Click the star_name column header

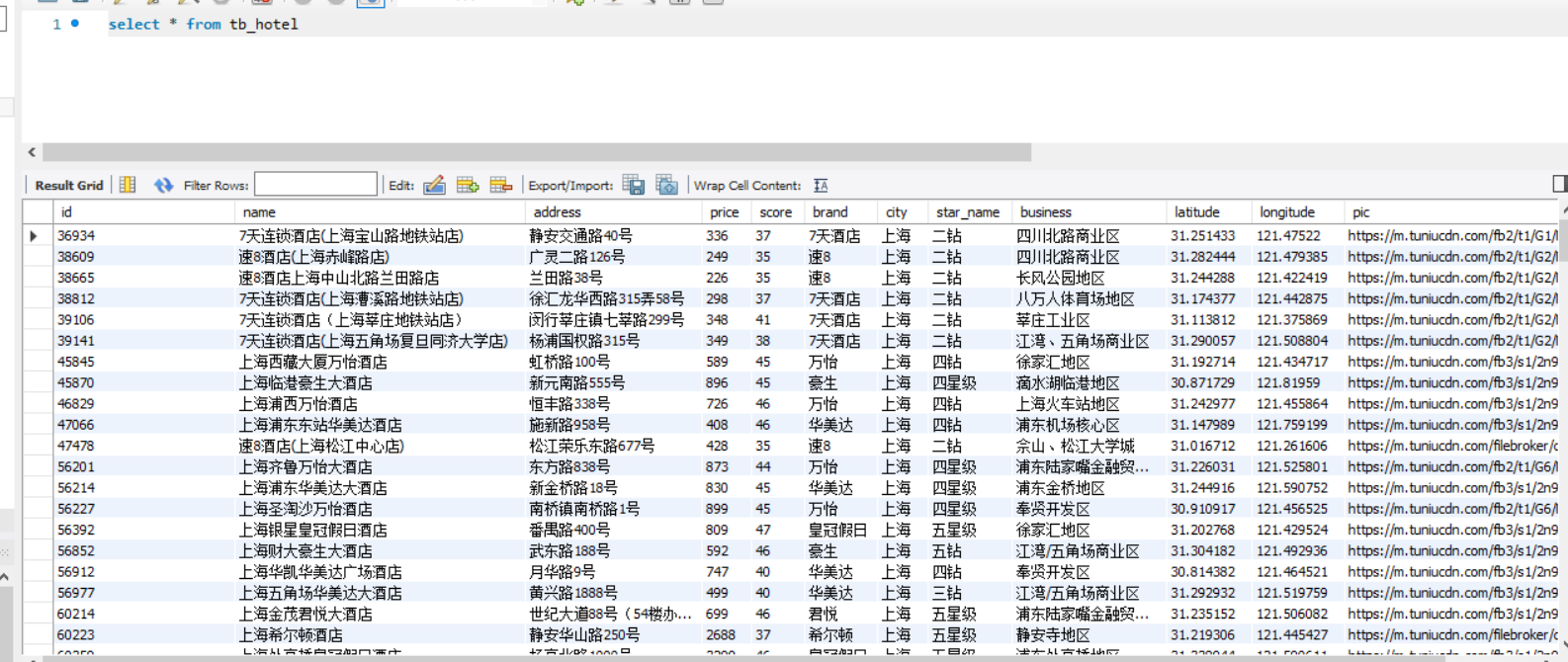(968, 212)
